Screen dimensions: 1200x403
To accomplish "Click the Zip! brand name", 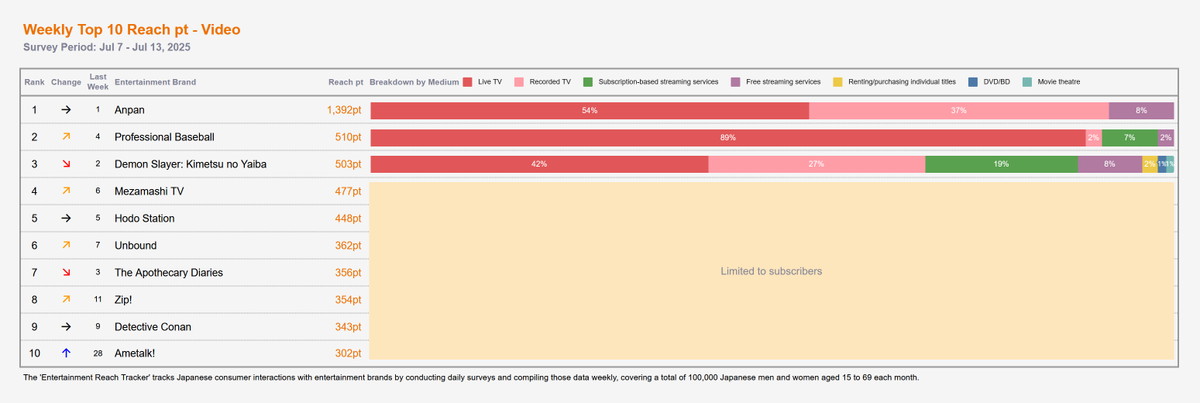I will pyautogui.click(x=125, y=299).
